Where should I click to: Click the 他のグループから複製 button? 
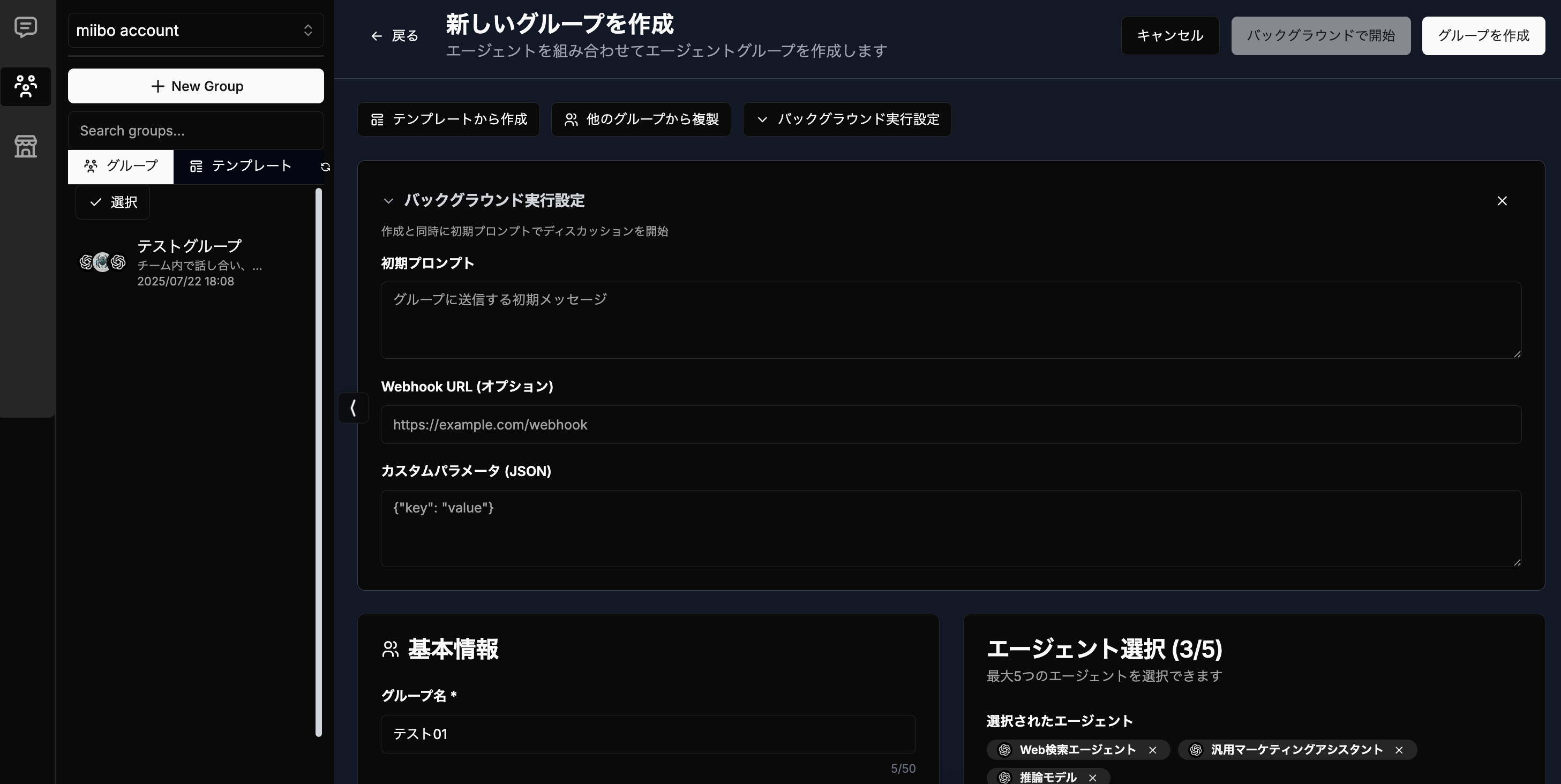click(641, 119)
